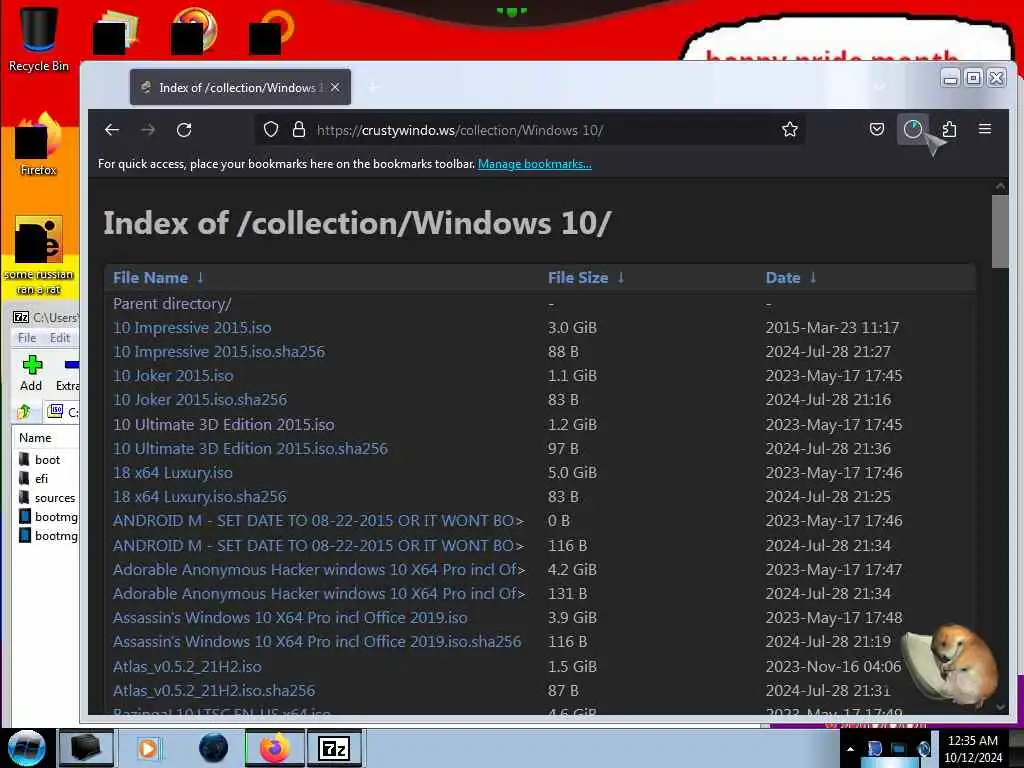Download the 4.2 GiB Adorable Anonymous Hacker file
The width and height of the screenshot is (1024, 768).
[x=319, y=569]
